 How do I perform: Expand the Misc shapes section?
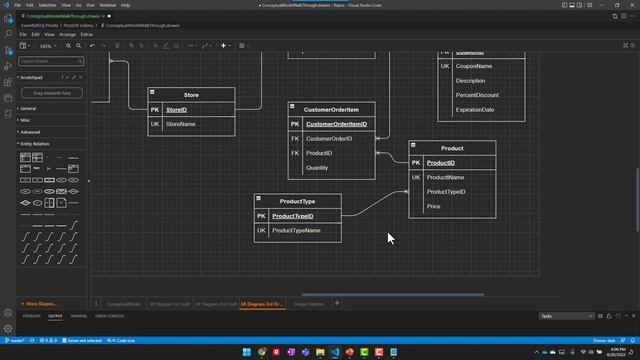24,120
